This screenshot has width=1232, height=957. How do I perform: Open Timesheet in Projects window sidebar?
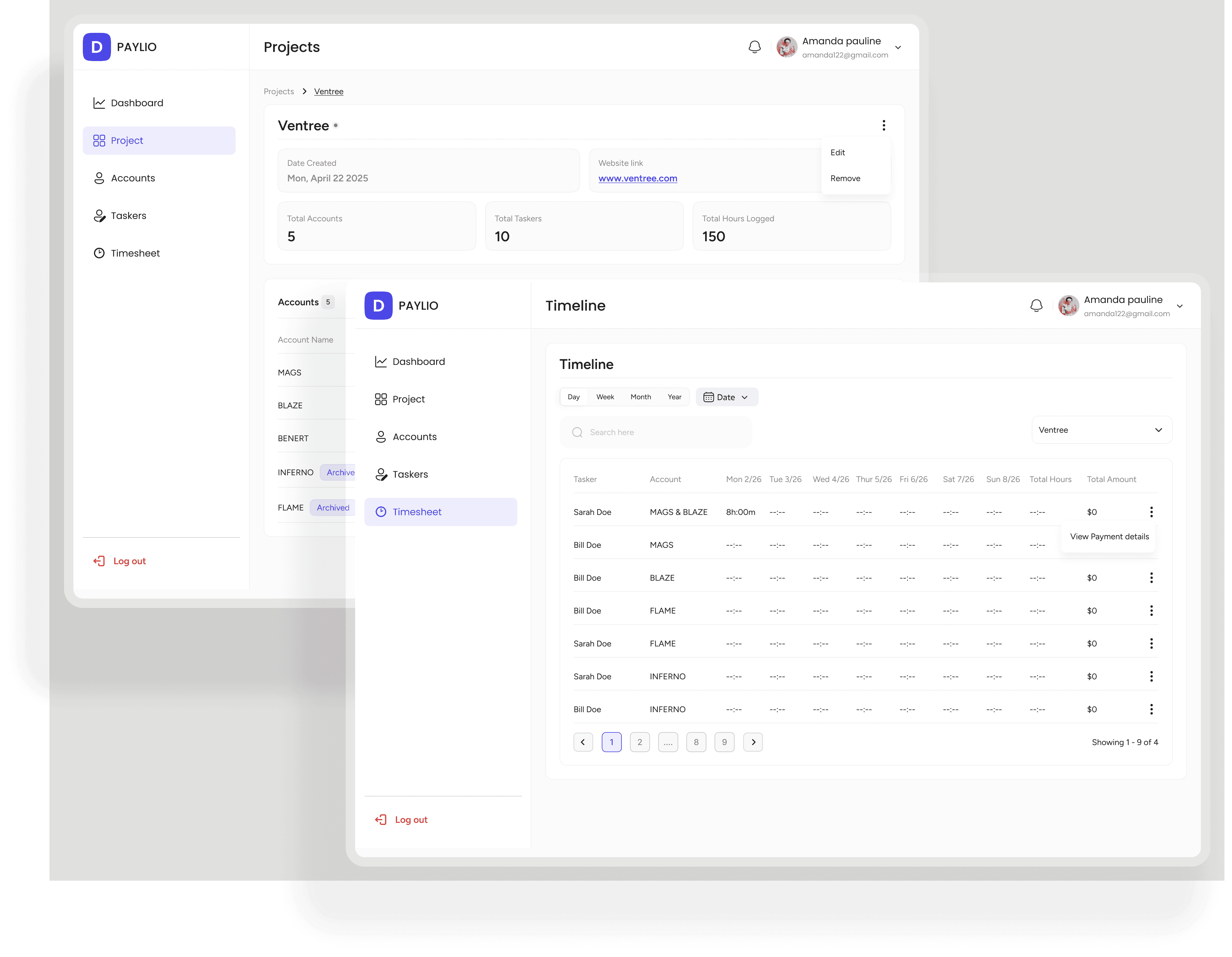pos(159,253)
